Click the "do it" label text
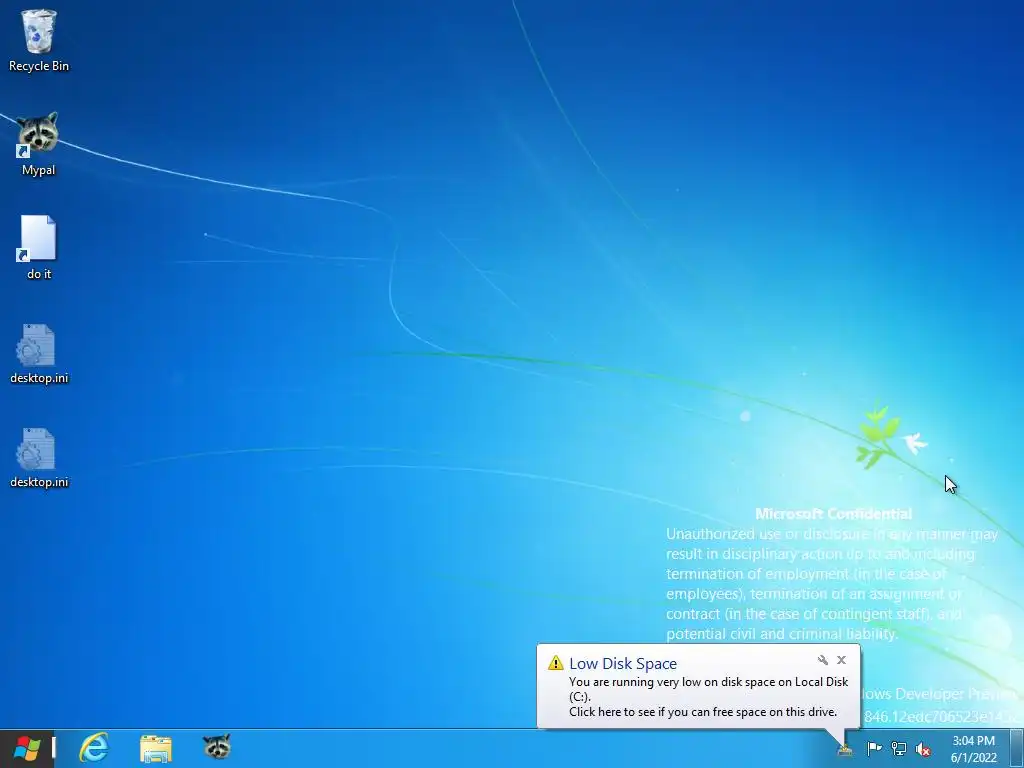Viewport: 1024px width, 768px height. (x=39, y=274)
